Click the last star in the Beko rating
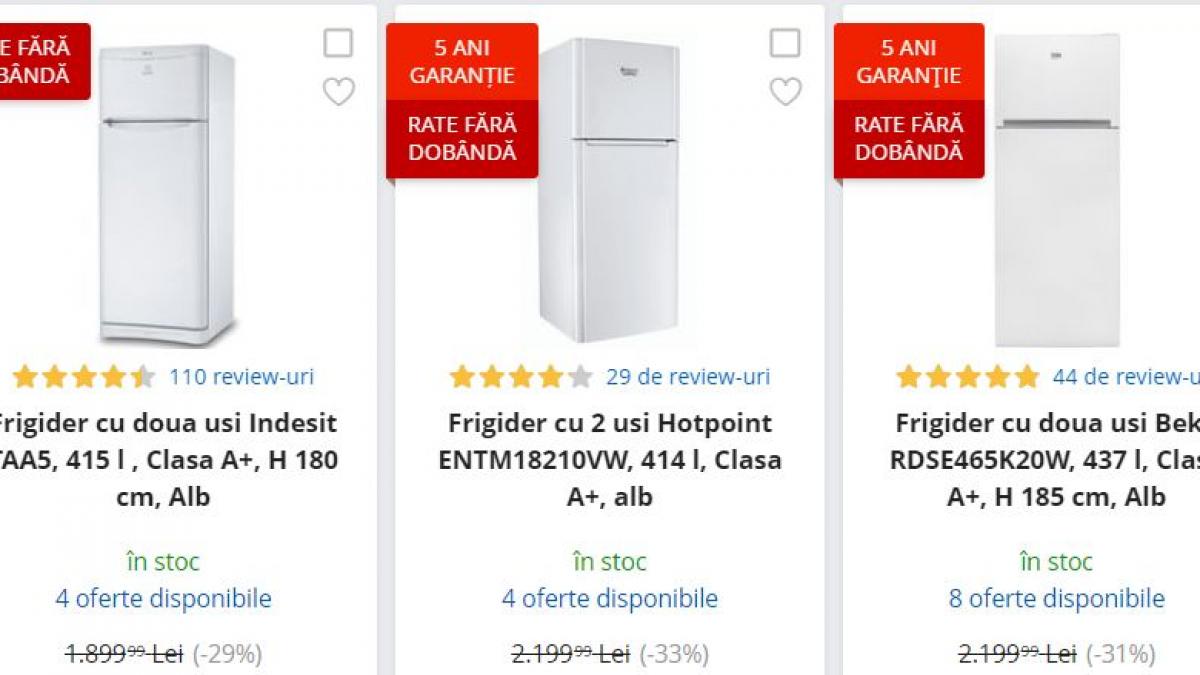The width and height of the screenshot is (1200, 675). [1027, 377]
